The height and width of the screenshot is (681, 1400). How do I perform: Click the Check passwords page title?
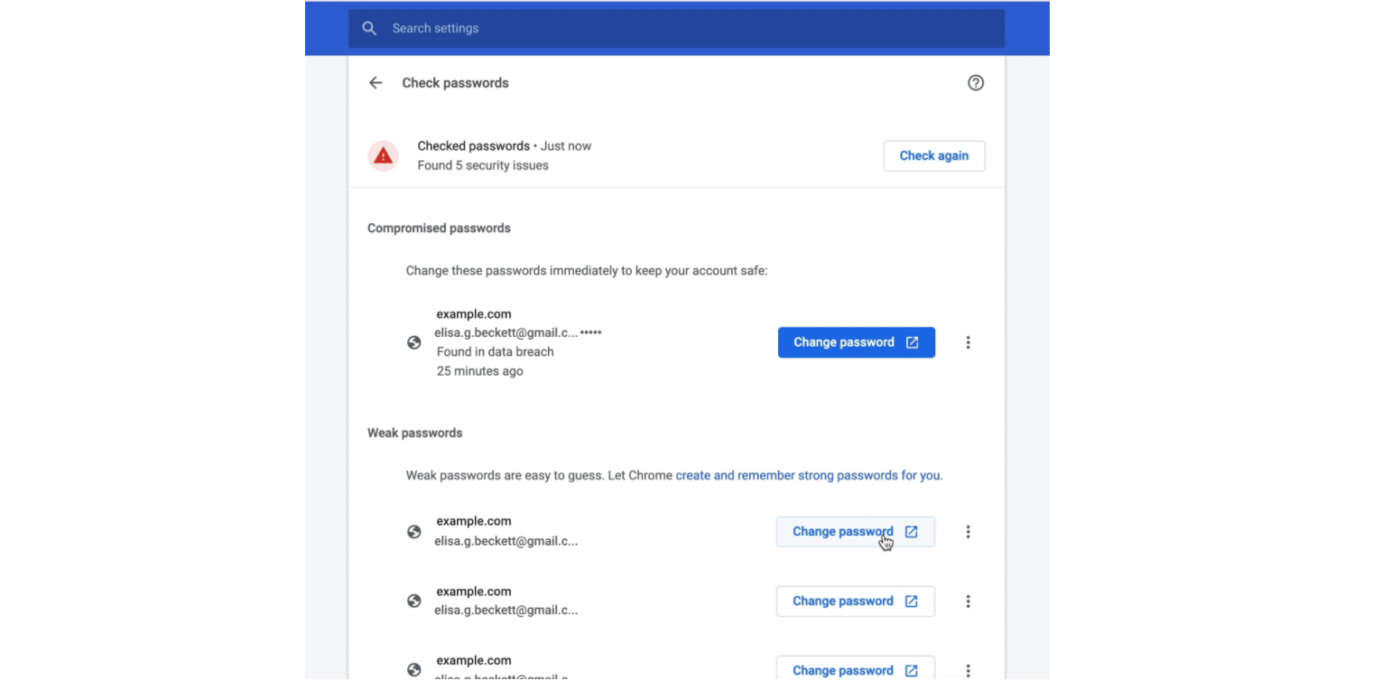[x=455, y=83]
